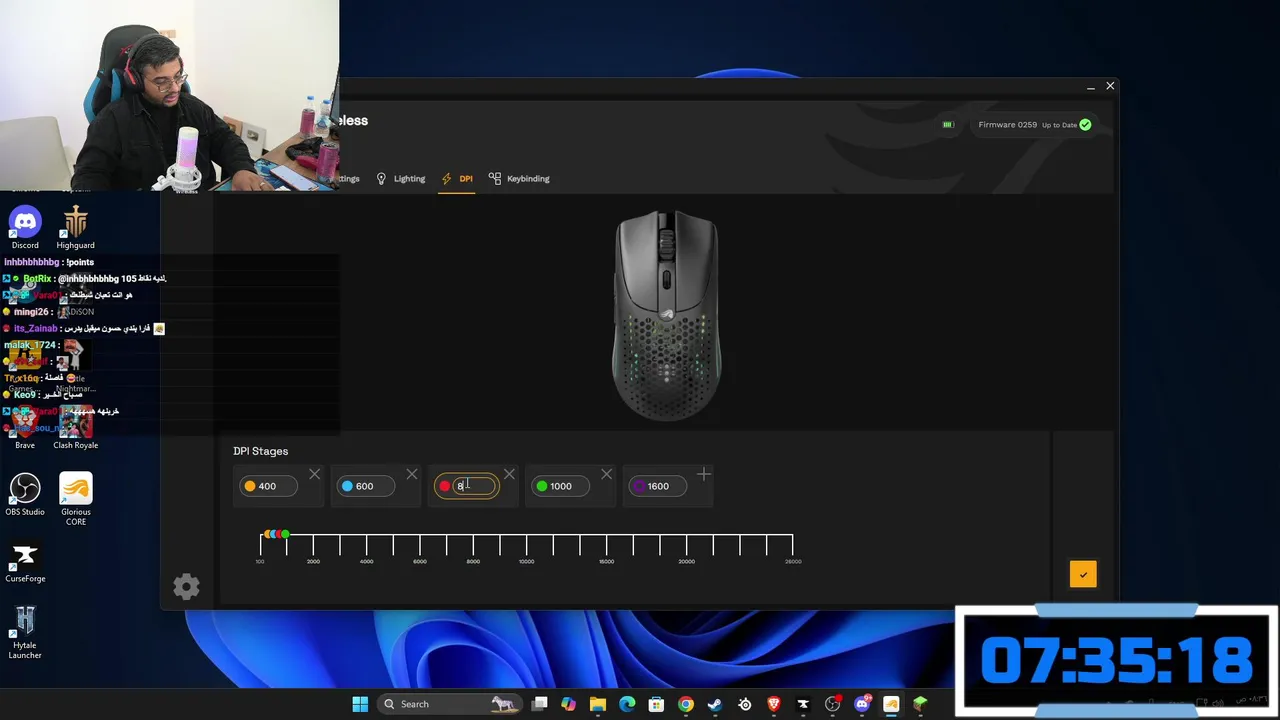The width and height of the screenshot is (1280, 720).
Task: Open Highguard desktop shortcut
Action: click(75, 228)
